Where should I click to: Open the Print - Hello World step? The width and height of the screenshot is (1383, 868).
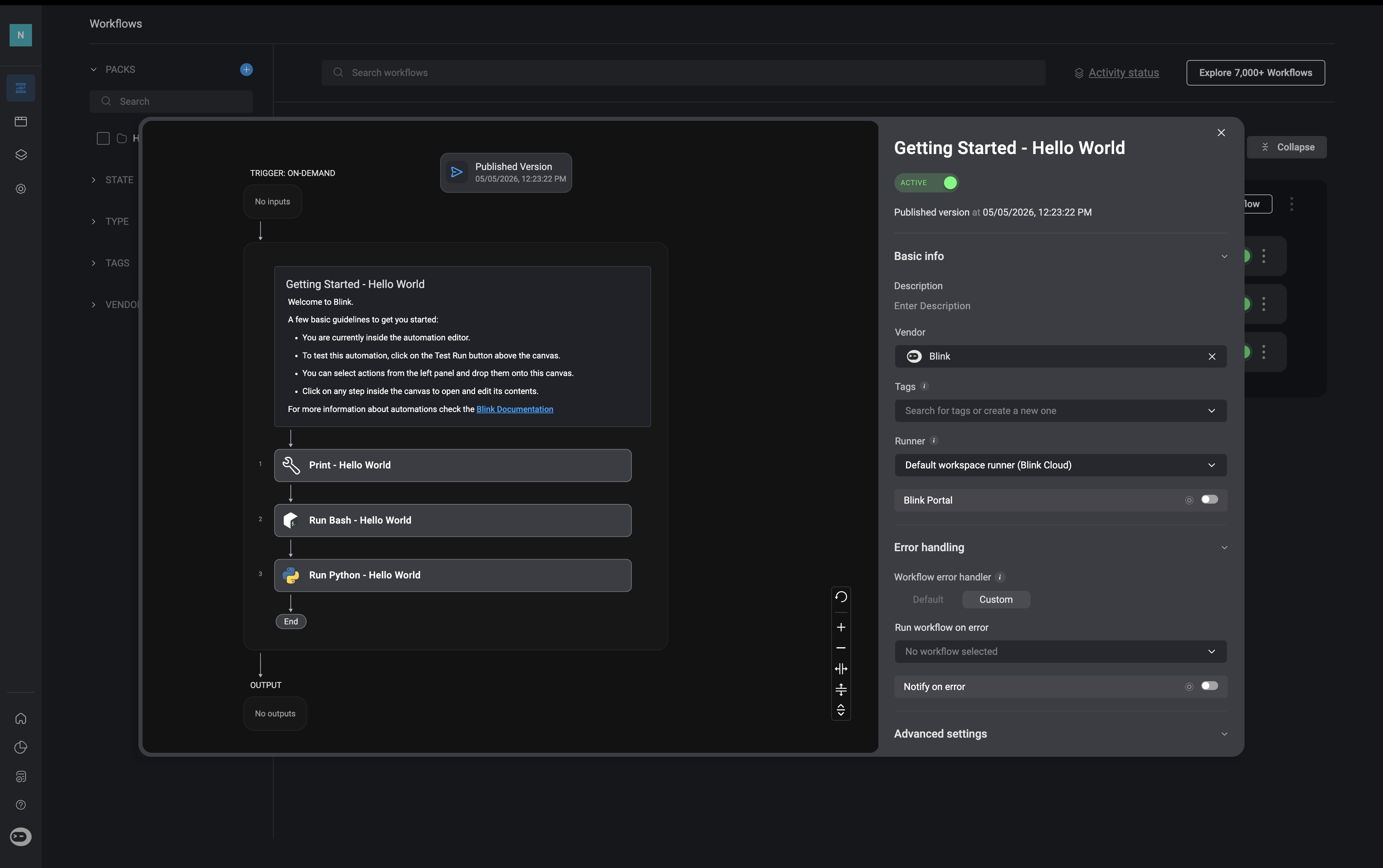pos(453,465)
